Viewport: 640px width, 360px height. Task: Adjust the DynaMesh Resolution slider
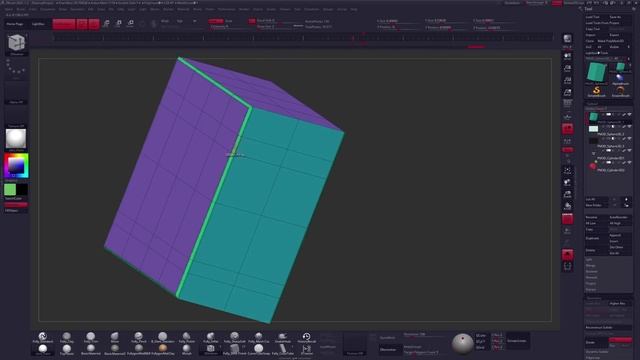click(424, 334)
